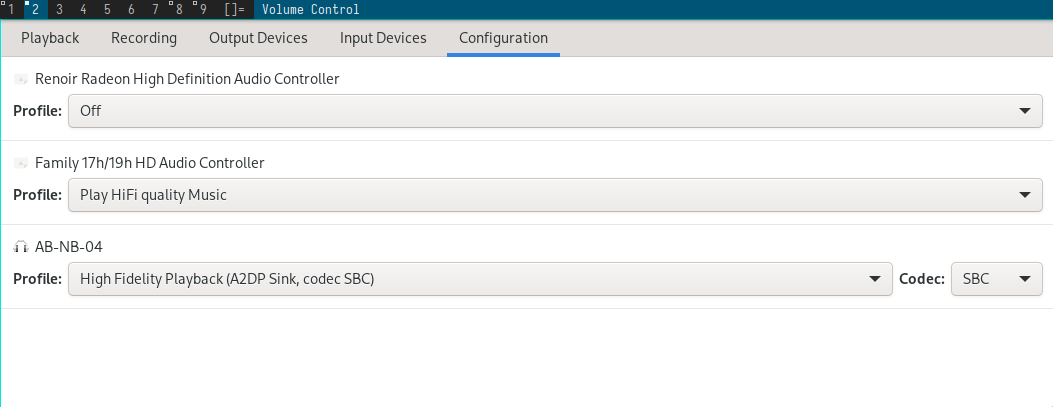Screen dimensions: 1053x407
Task: Switch to workspace 1 tag
Action: point(11,9)
